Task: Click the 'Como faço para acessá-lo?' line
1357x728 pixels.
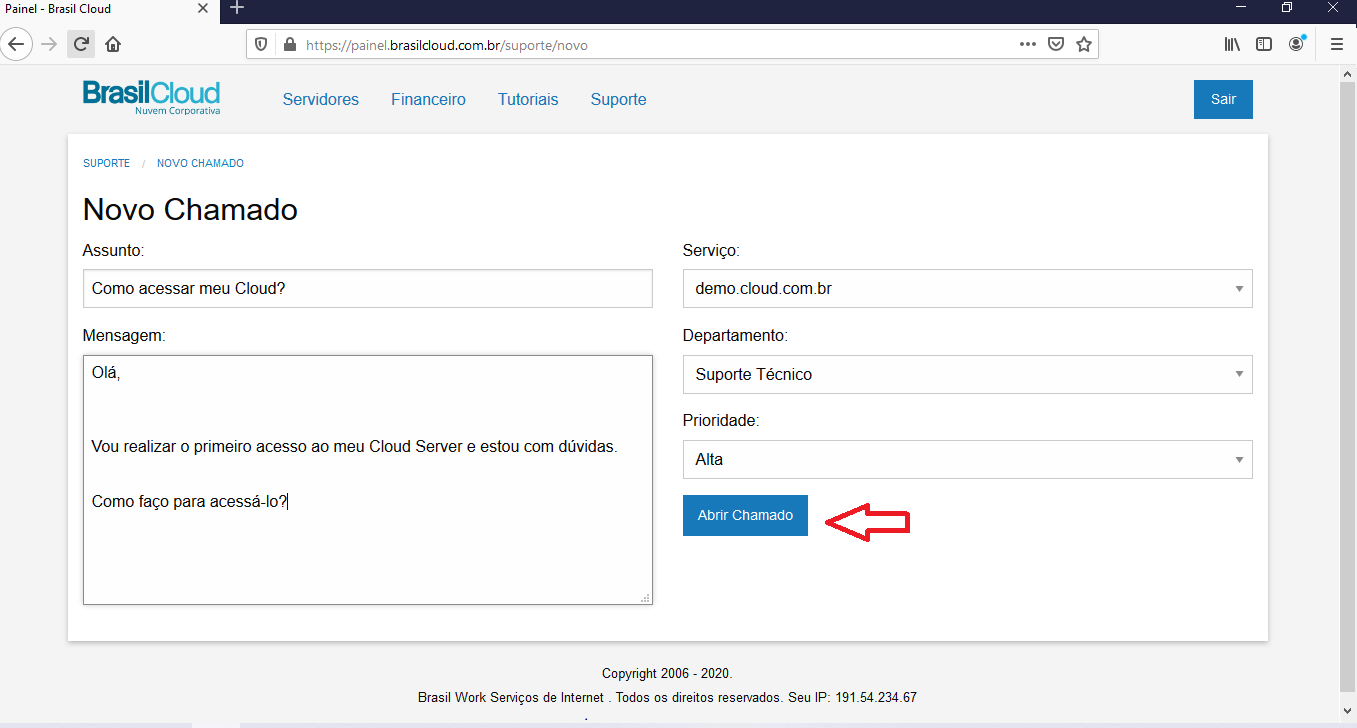Action: pyautogui.click(x=189, y=502)
